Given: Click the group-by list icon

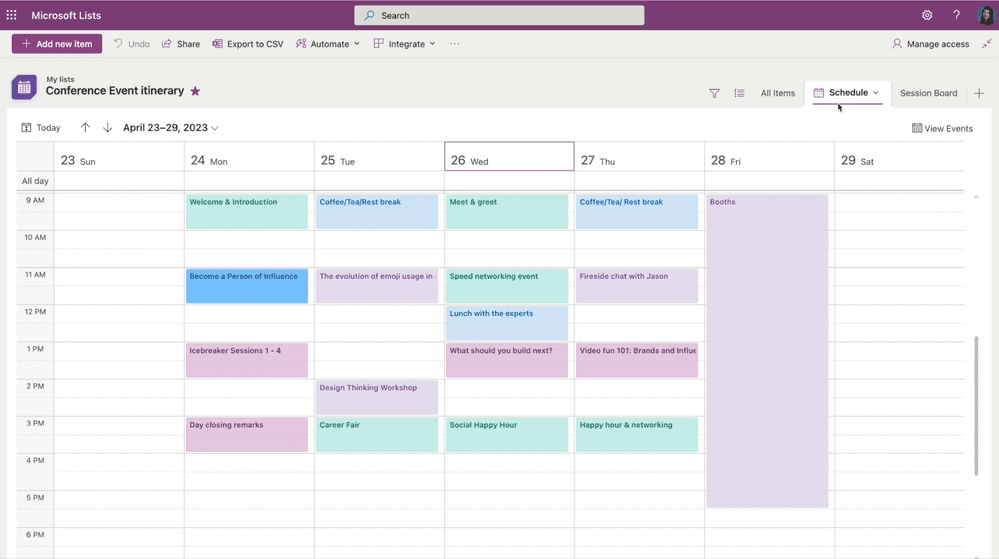Looking at the screenshot, I should 739,93.
